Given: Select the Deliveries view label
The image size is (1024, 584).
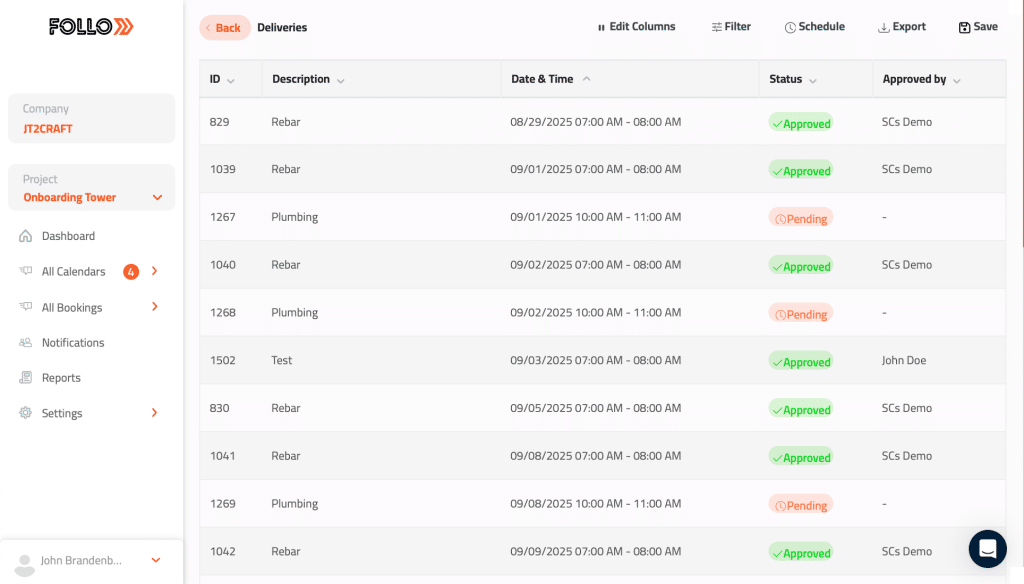Looking at the screenshot, I should click(x=281, y=27).
